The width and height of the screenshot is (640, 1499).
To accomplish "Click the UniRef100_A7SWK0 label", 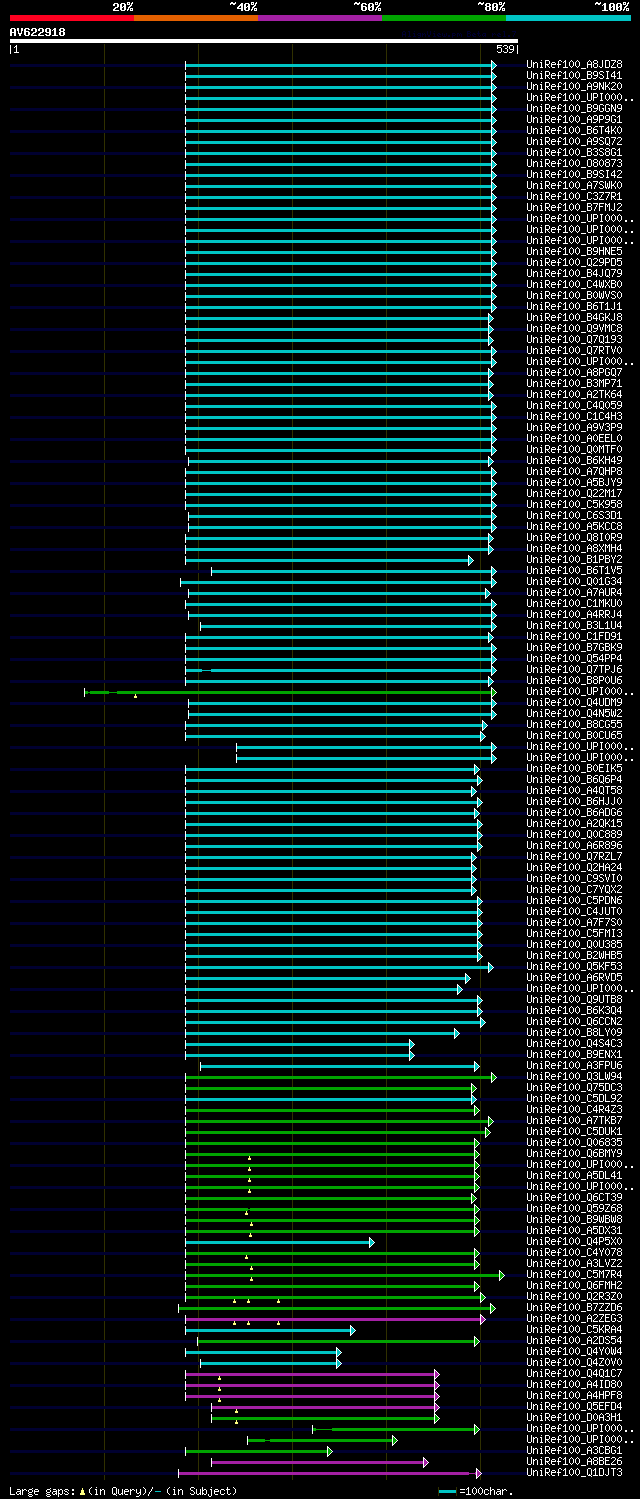I will point(576,185).
